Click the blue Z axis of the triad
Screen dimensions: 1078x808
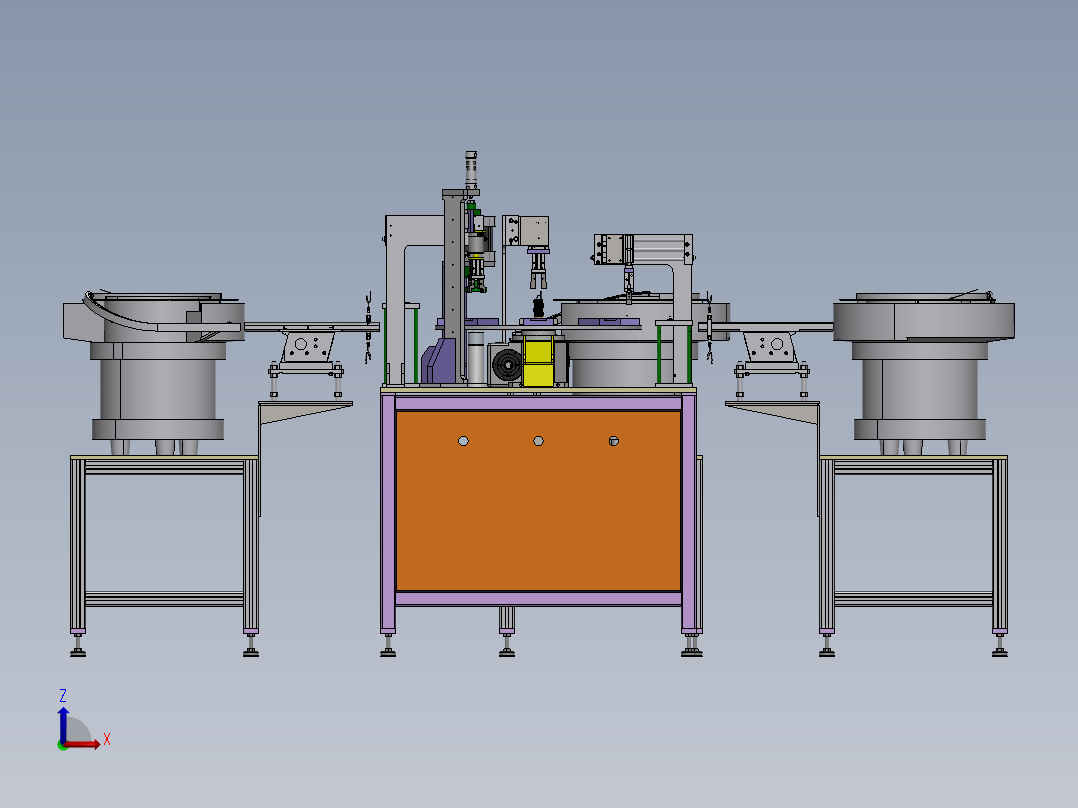tap(63, 724)
